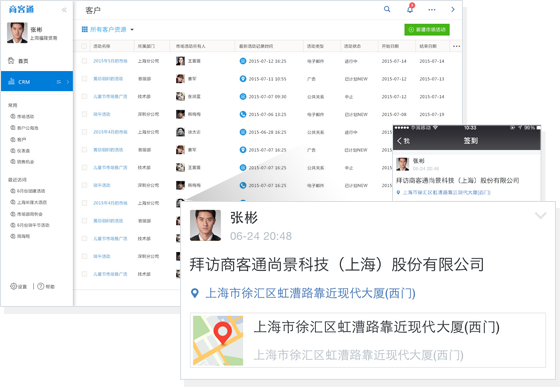Open the notification bell with red badge
The height and width of the screenshot is (387, 560).
pyautogui.click(x=410, y=9)
